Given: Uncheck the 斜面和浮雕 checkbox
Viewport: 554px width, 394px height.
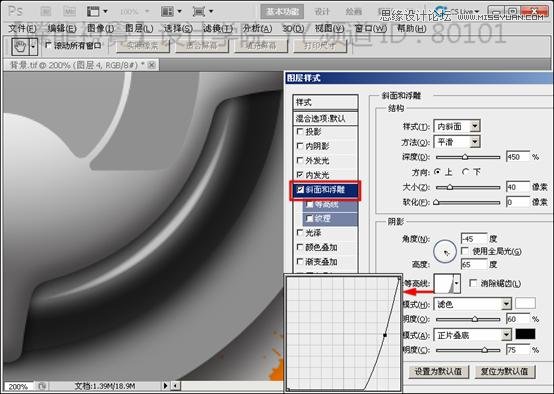Looking at the screenshot, I should pos(300,190).
